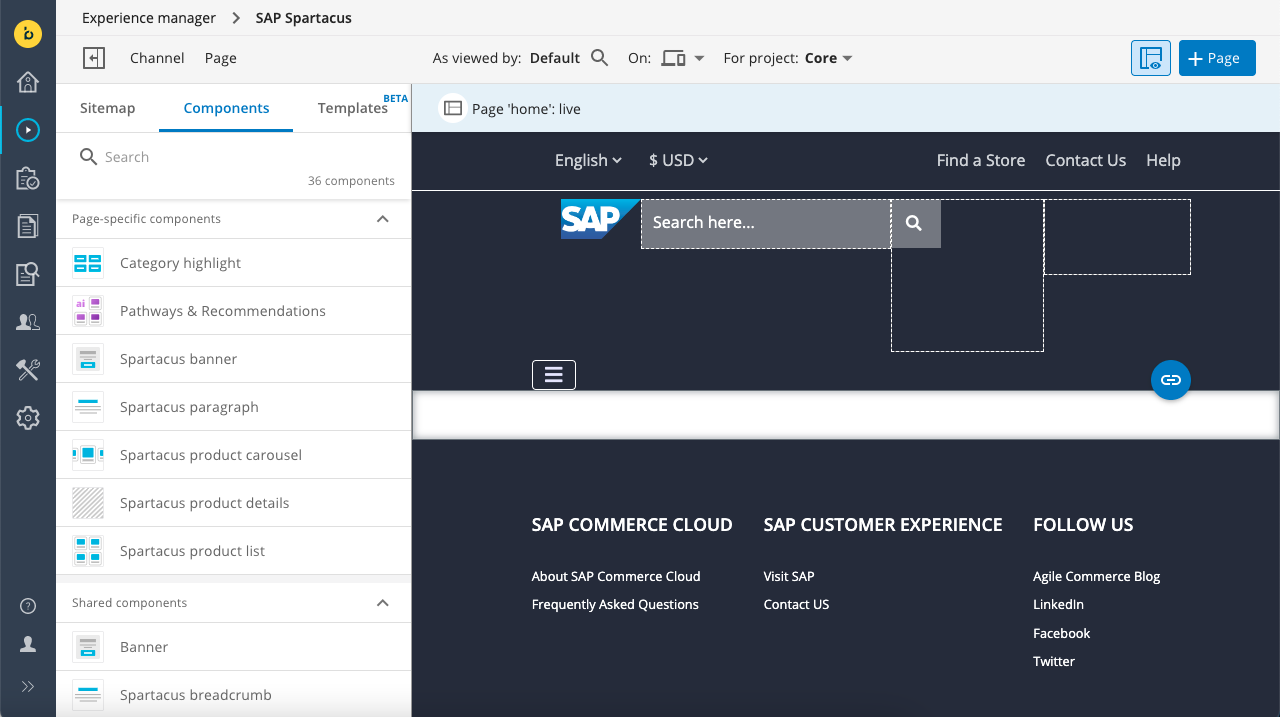
Task: Open the user account icon
Action: (28, 645)
